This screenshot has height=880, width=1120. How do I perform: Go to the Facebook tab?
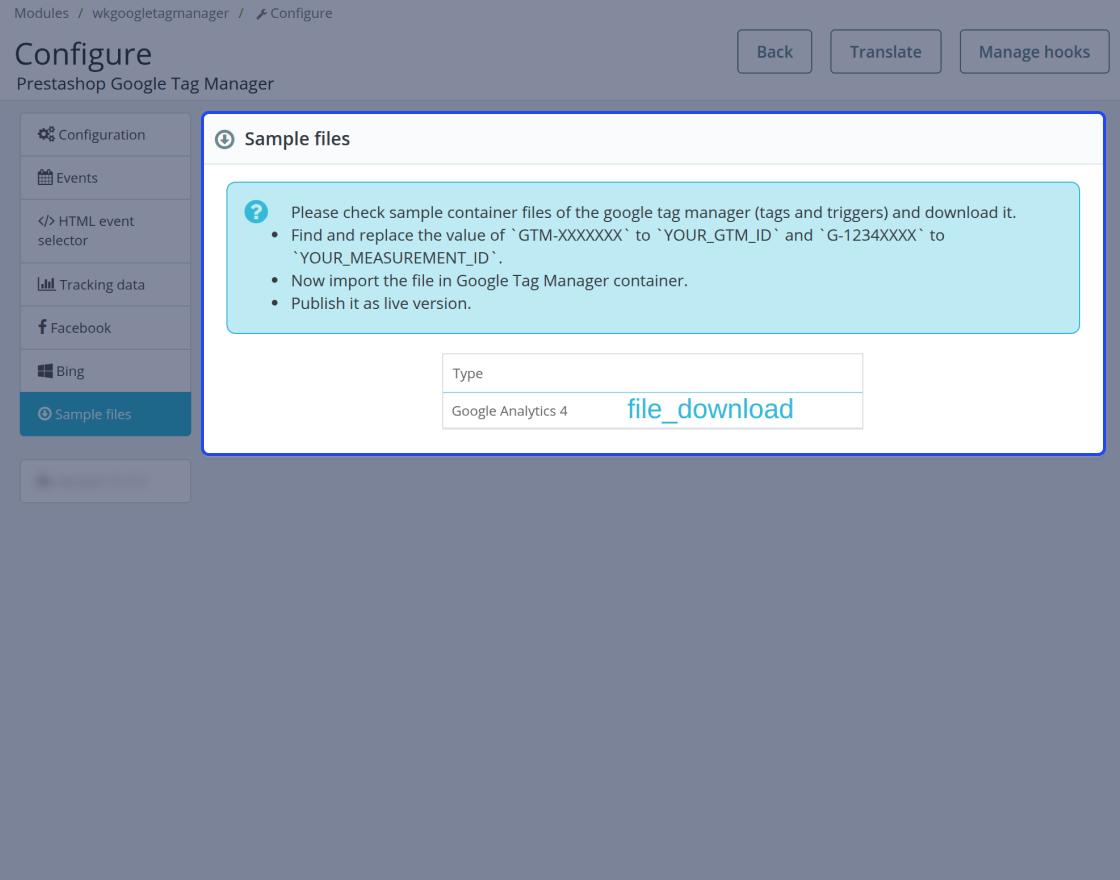106,328
